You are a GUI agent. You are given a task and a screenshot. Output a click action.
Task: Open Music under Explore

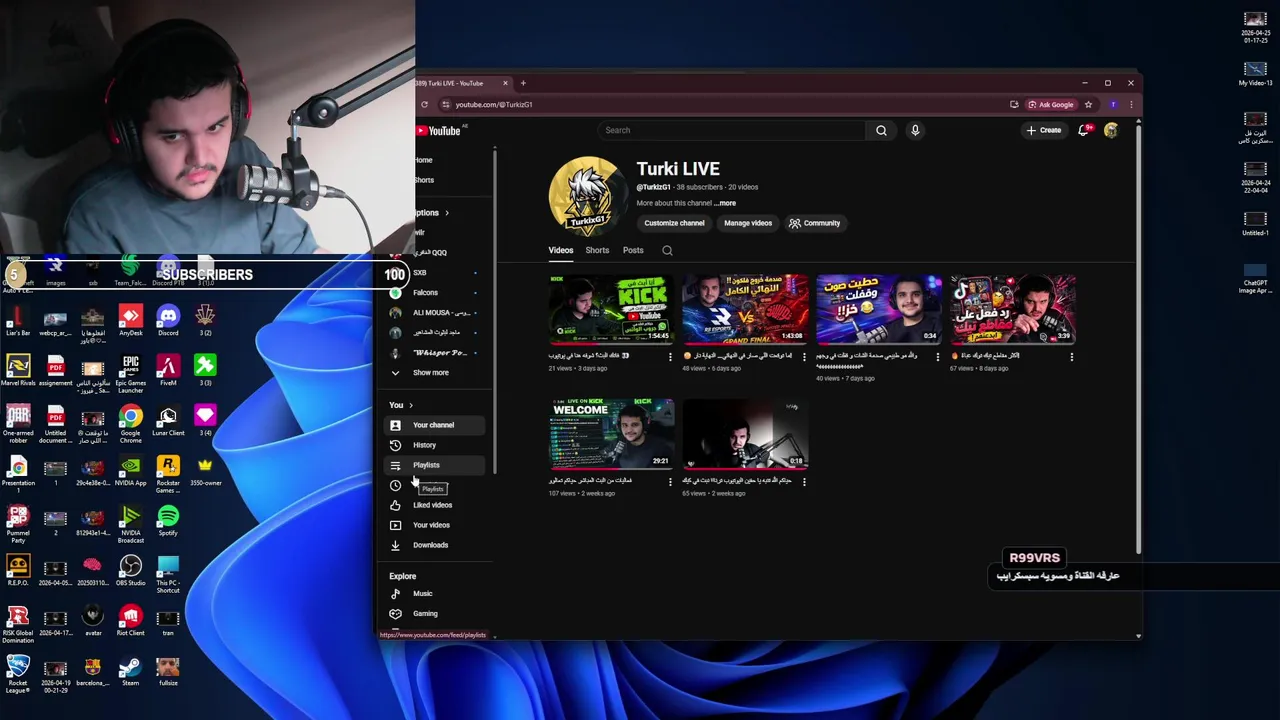[x=436, y=593]
